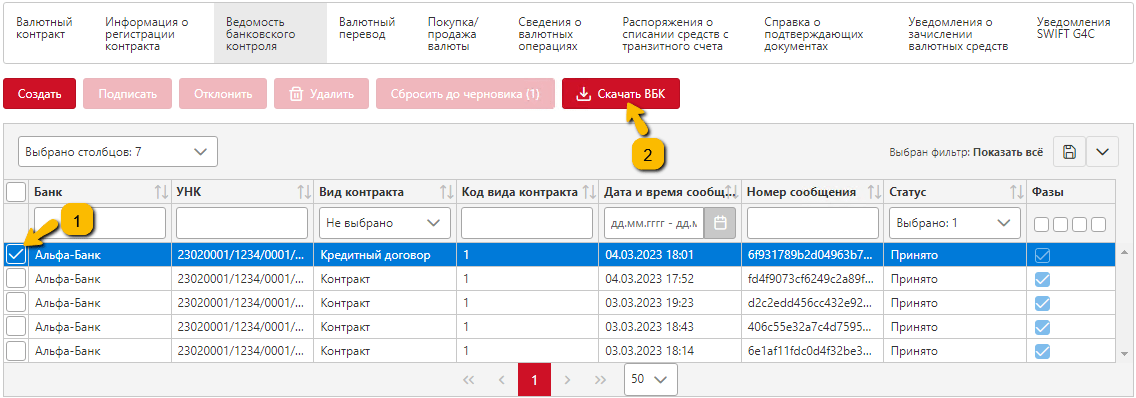
Task: Click the save filter floppy disk icon
Action: pos(1069,152)
